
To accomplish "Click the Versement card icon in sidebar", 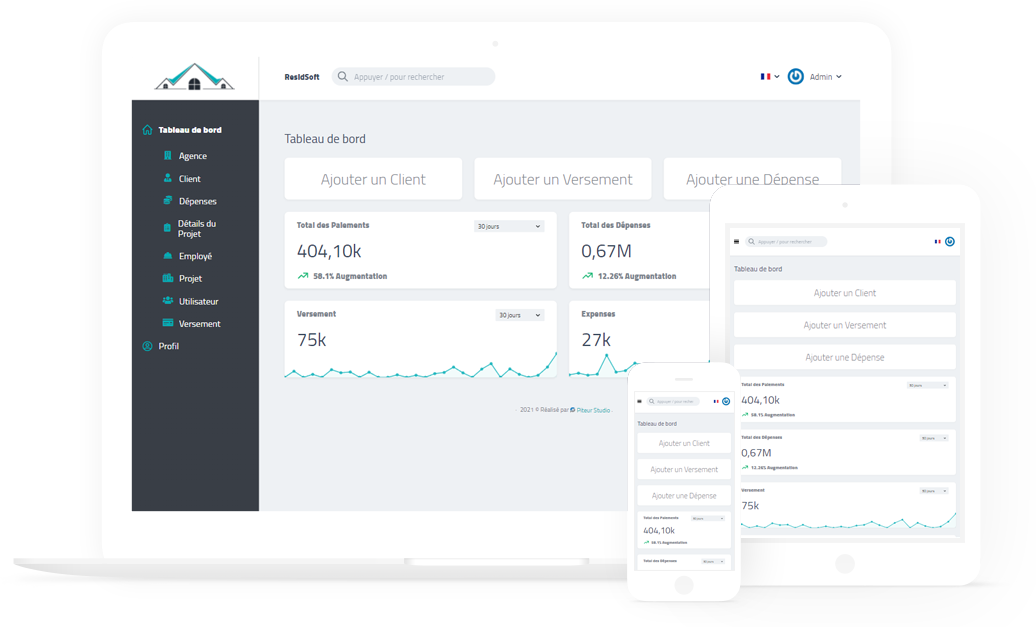I will [168, 323].
